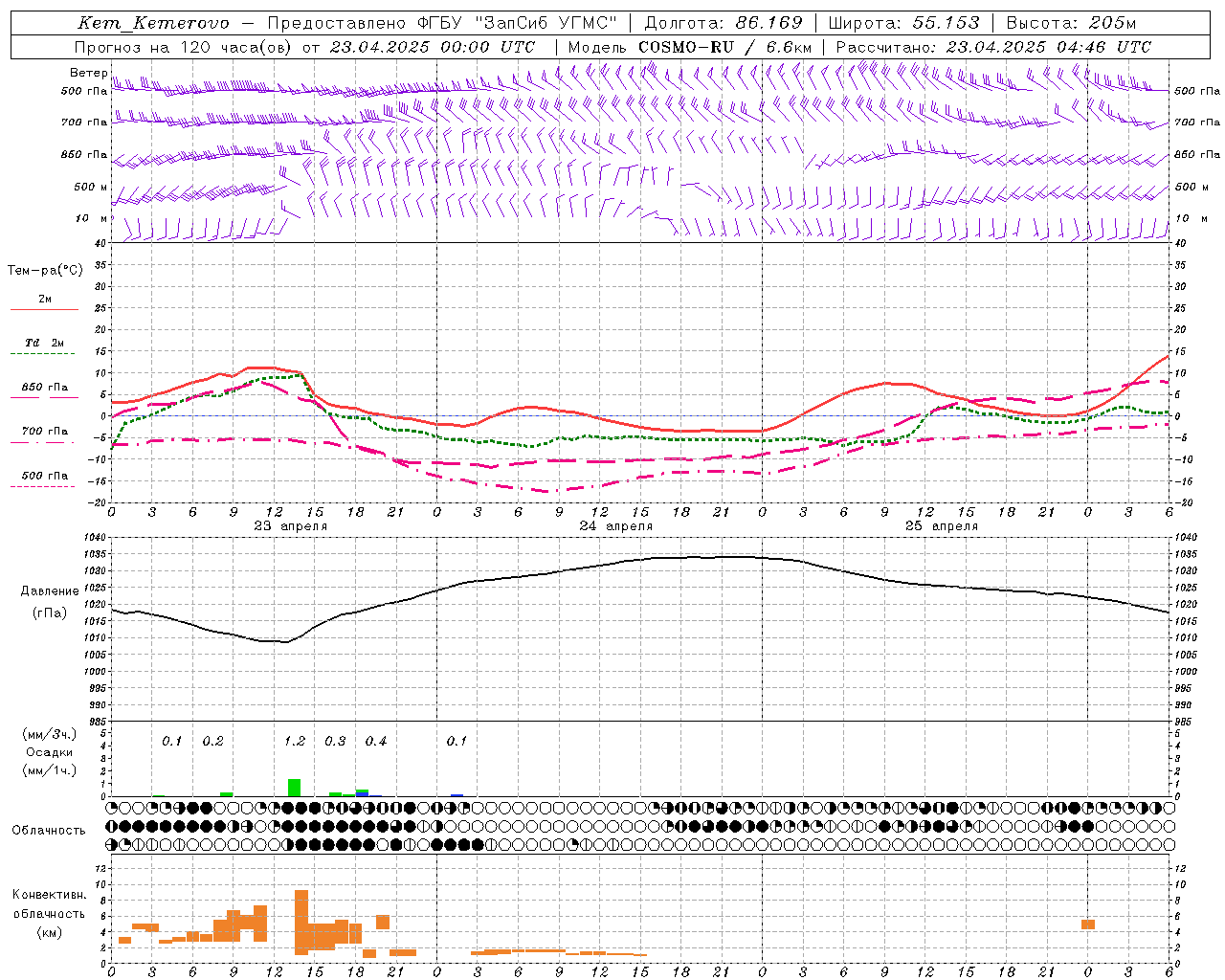Click the Тем-ра(°C) axis title
Screen dimensions: 1225x980
coord(45,271)
